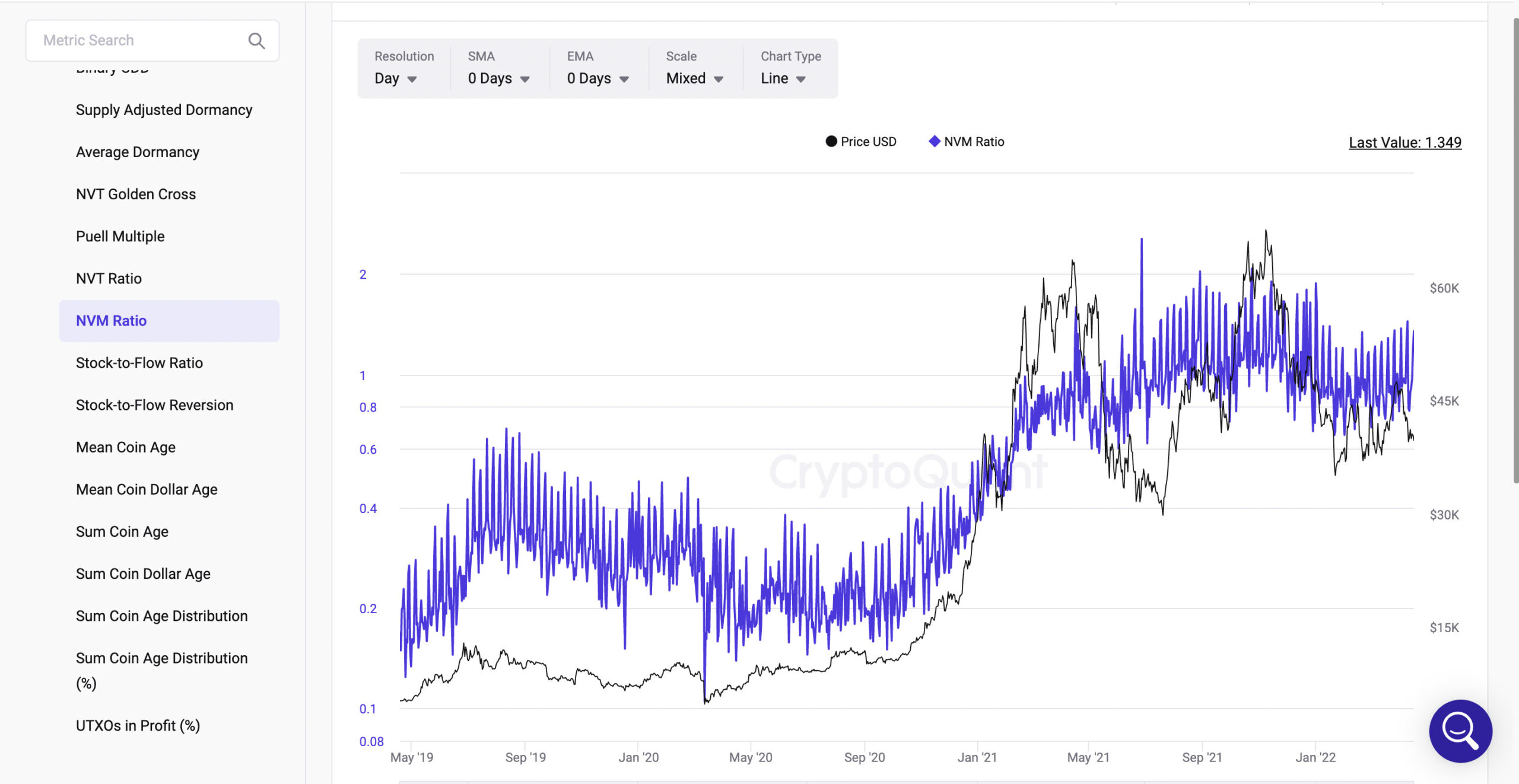
Task: Open Sum Coin Age metric
Action: [x=122, y=531]
